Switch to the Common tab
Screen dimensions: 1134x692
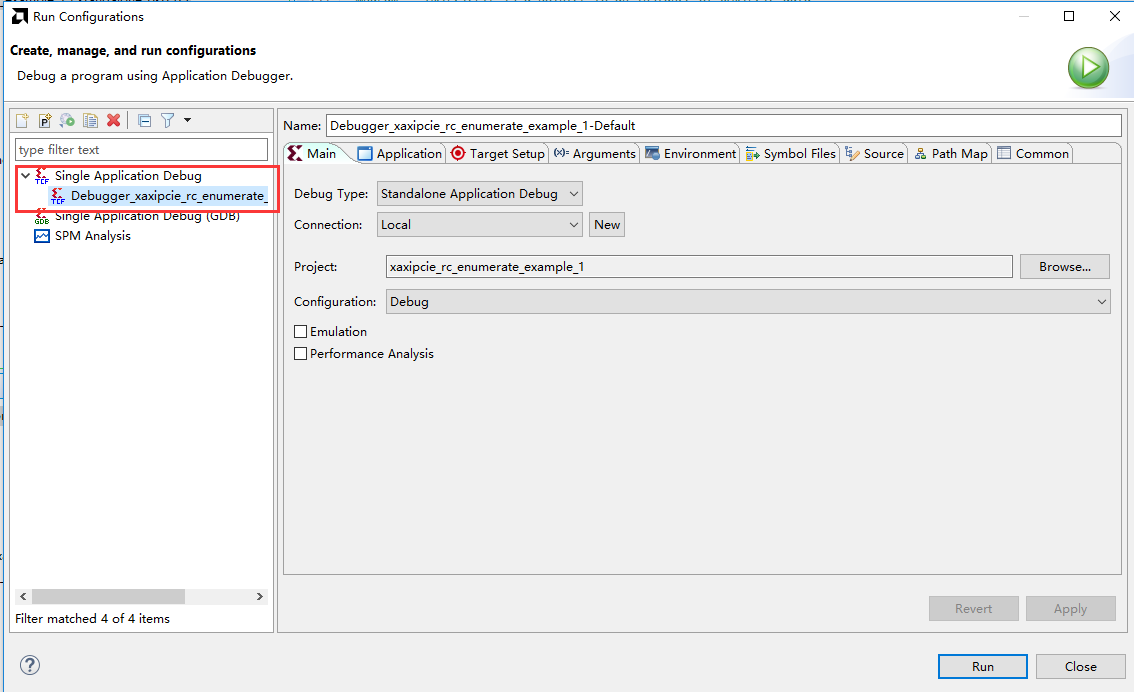(x=1033, y=153)
